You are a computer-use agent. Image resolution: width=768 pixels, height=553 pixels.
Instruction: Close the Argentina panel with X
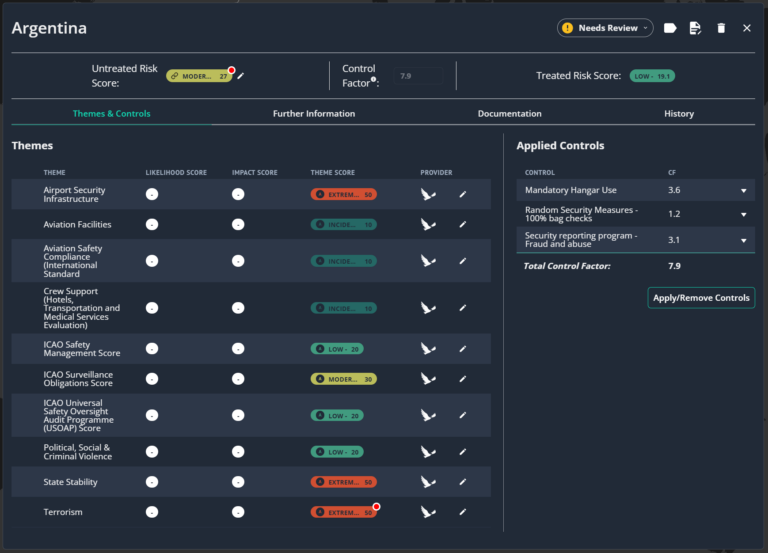tap(746, 28)
